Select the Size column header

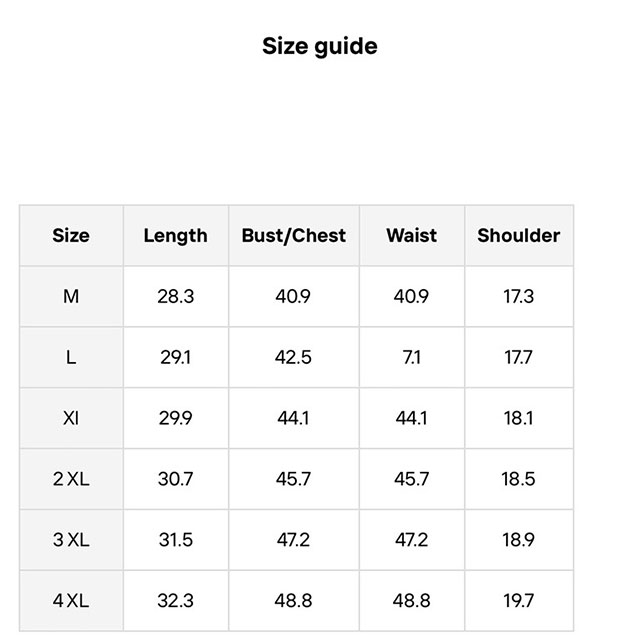click(x=71, y=236)
